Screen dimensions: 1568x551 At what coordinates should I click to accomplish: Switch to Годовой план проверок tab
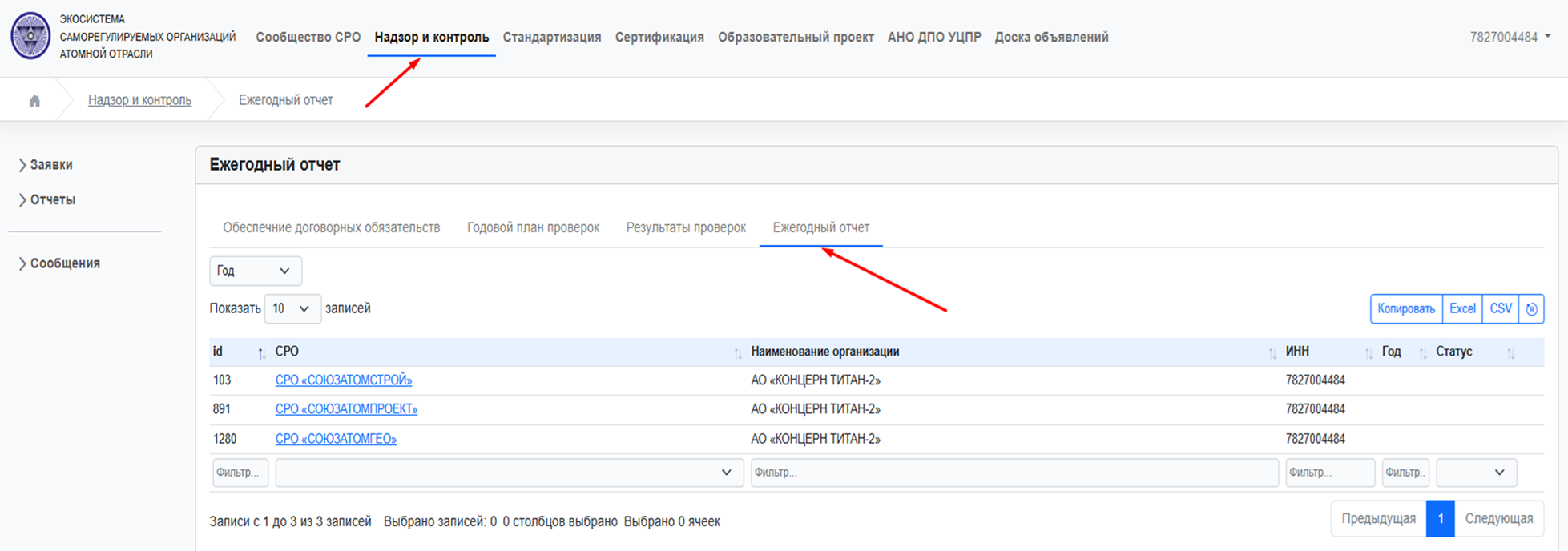pyautogui.click(x=533, y=227)
